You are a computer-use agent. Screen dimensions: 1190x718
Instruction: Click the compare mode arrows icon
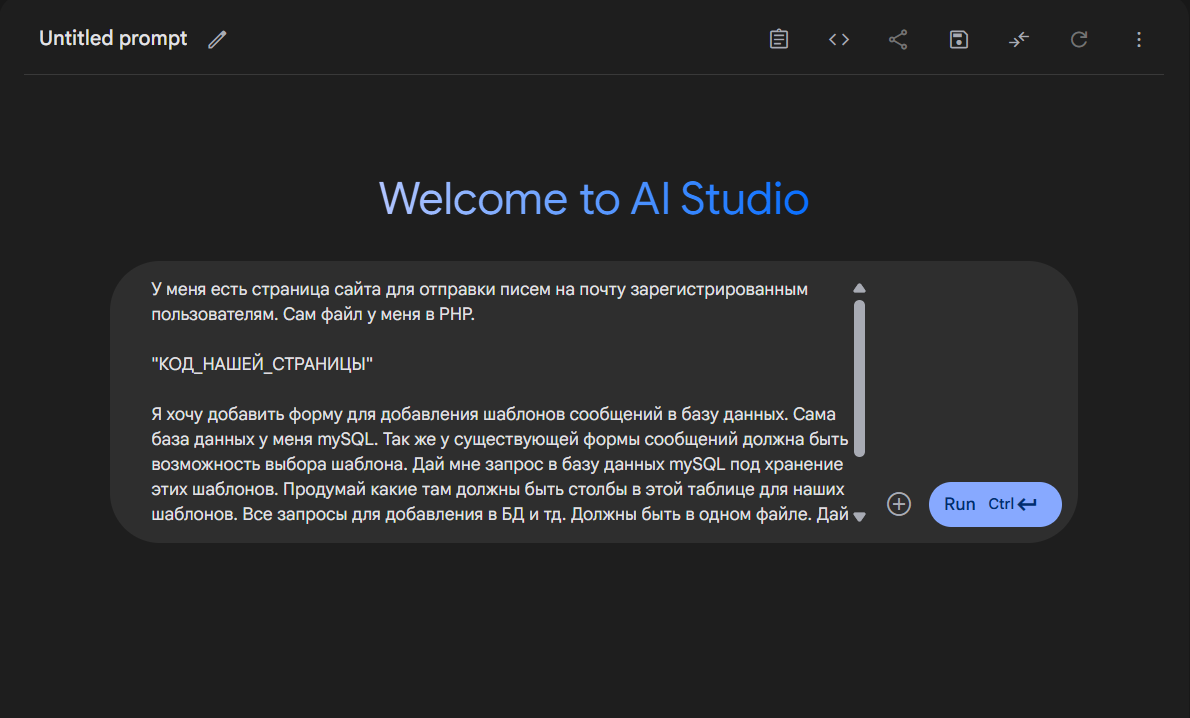[x=1018, y=39]
